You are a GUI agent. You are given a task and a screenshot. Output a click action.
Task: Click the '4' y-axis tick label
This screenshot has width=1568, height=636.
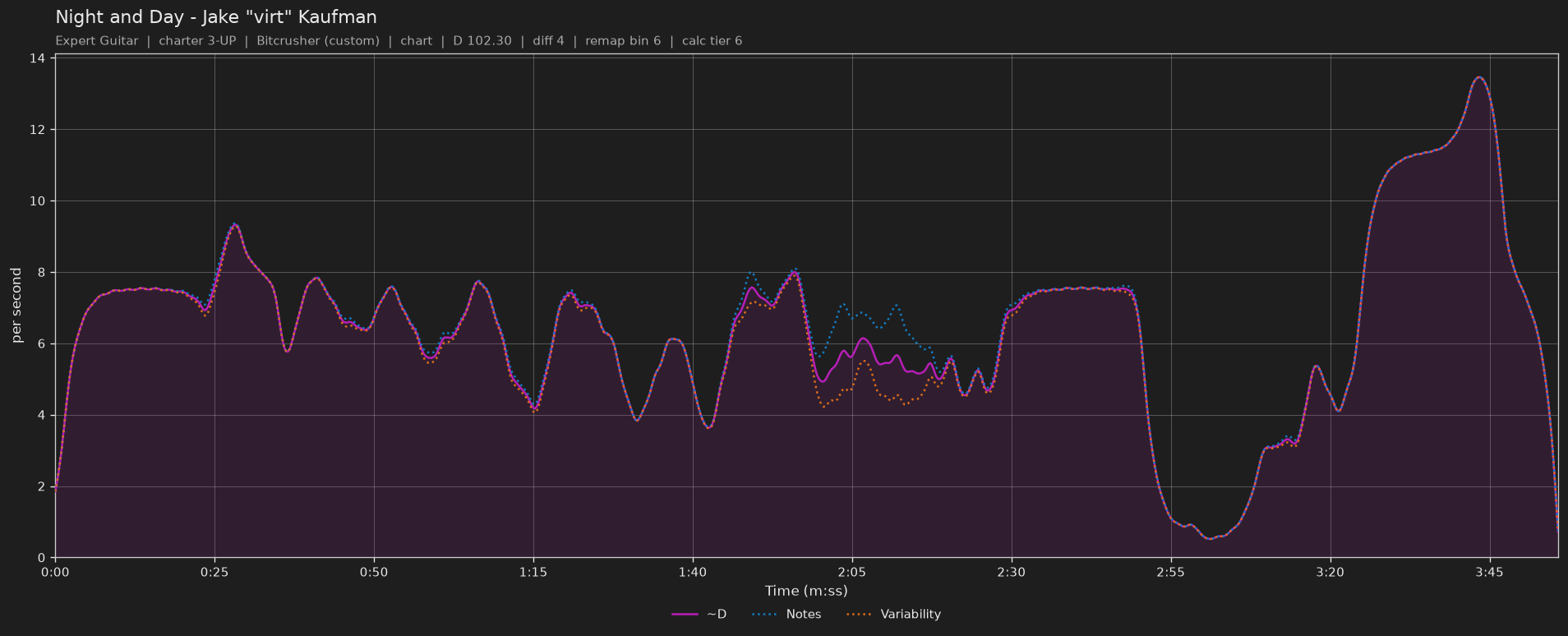(x=41, y=416)
